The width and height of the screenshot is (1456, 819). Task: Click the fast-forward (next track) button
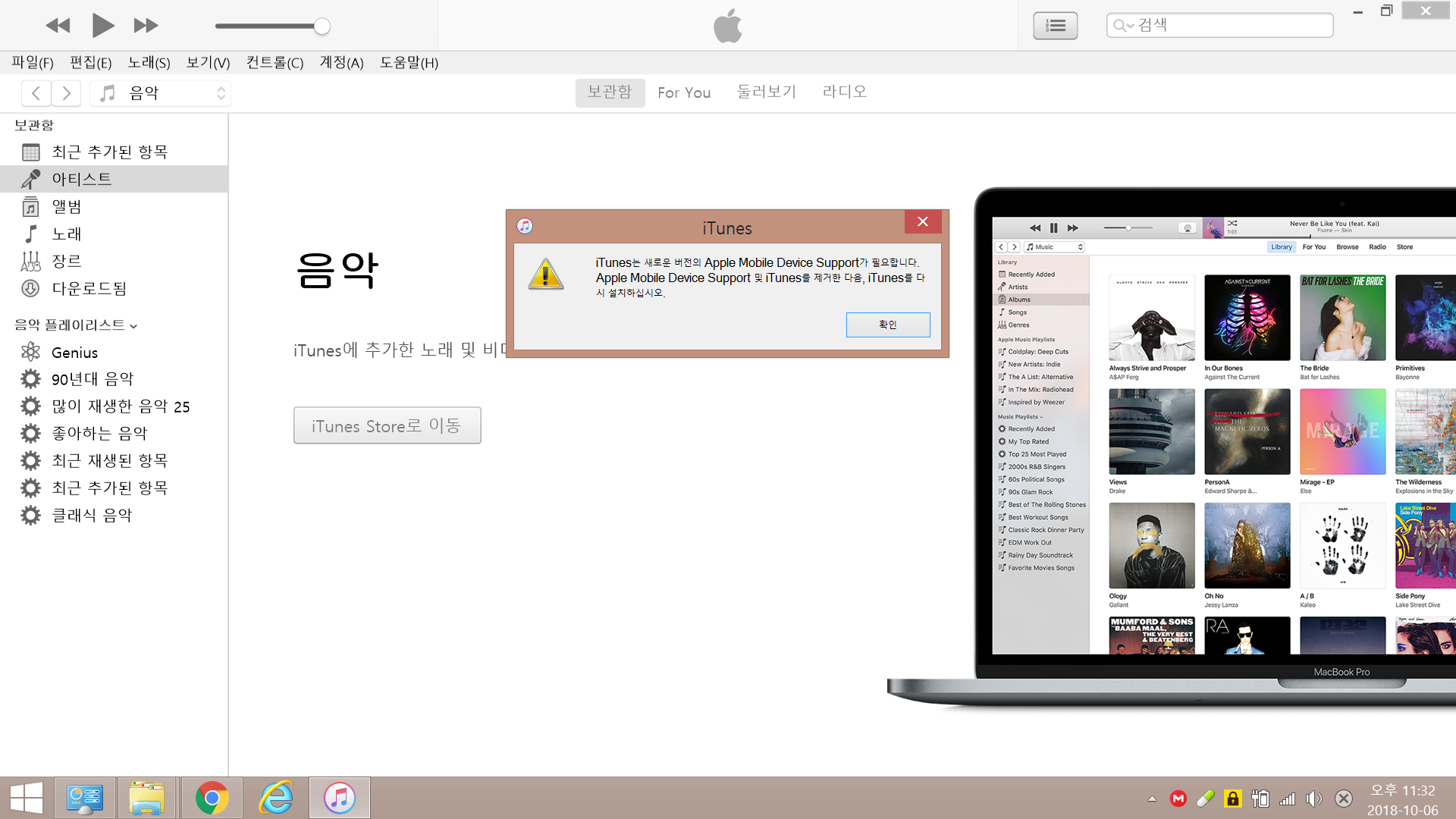click(x=146, y=26)
